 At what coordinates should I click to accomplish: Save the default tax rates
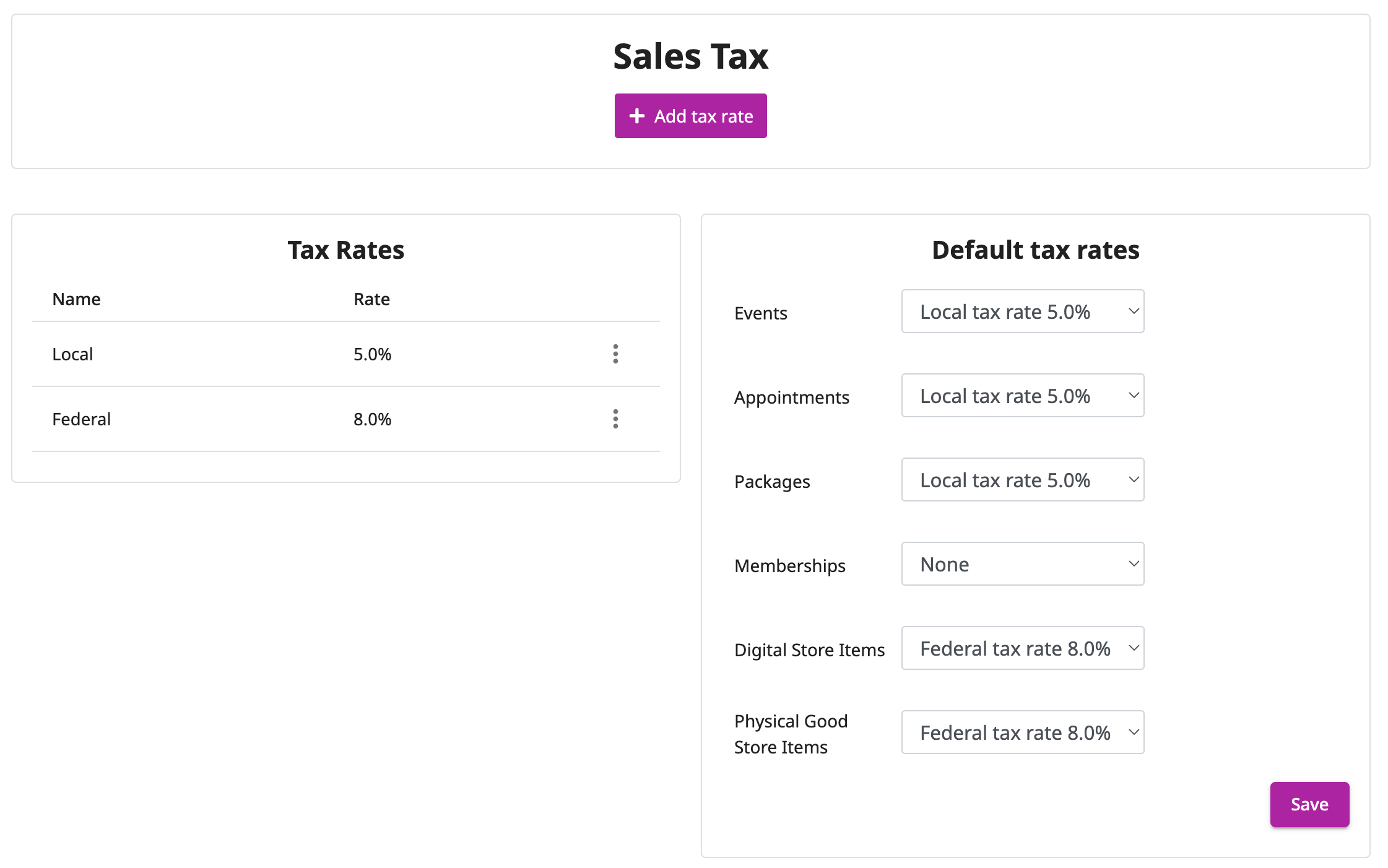click(x=1309, y=804)
